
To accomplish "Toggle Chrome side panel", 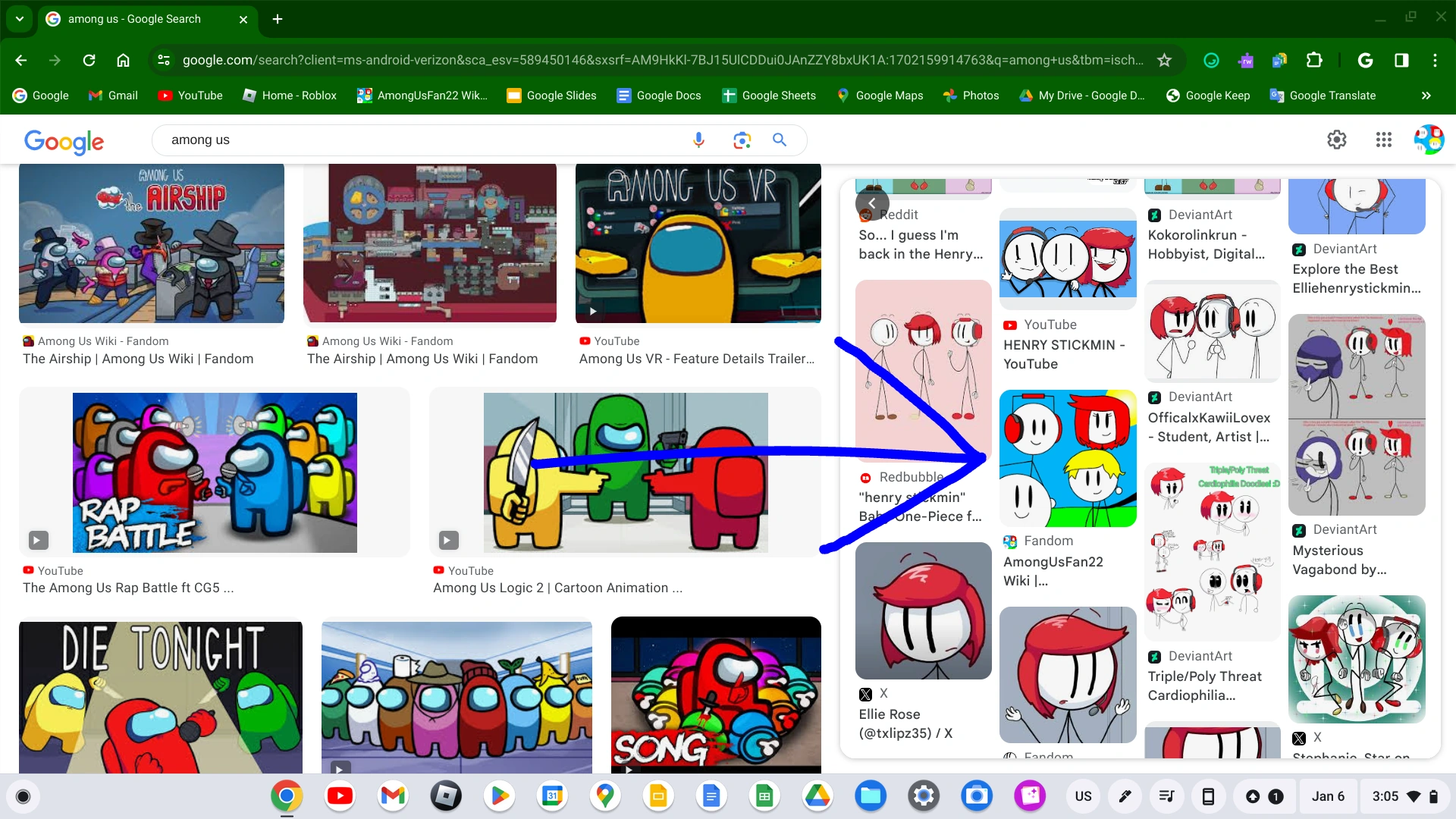I will (1401, 60).
